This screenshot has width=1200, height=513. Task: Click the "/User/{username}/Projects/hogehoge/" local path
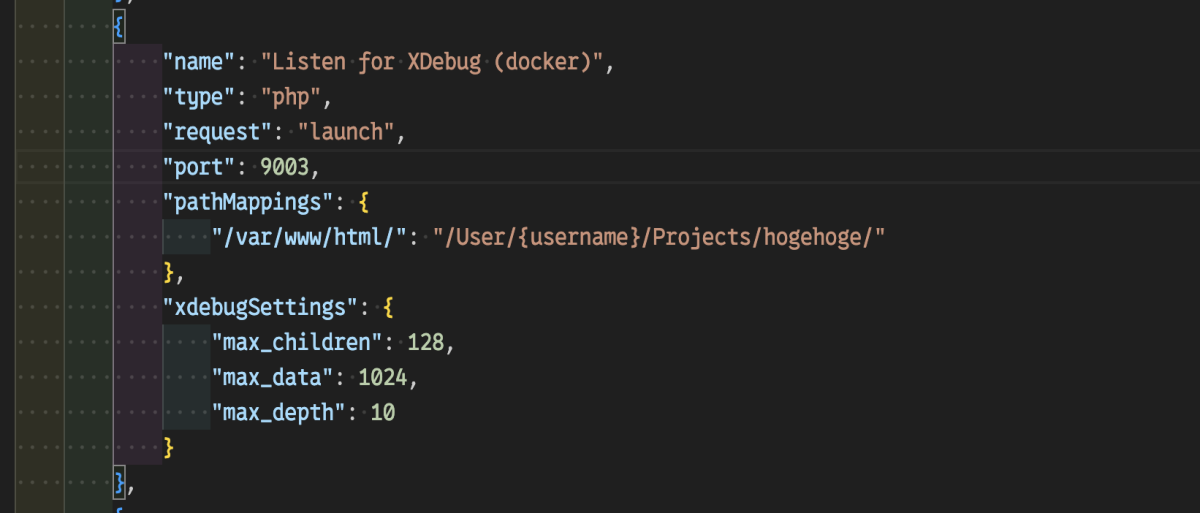tap(660, 237)
